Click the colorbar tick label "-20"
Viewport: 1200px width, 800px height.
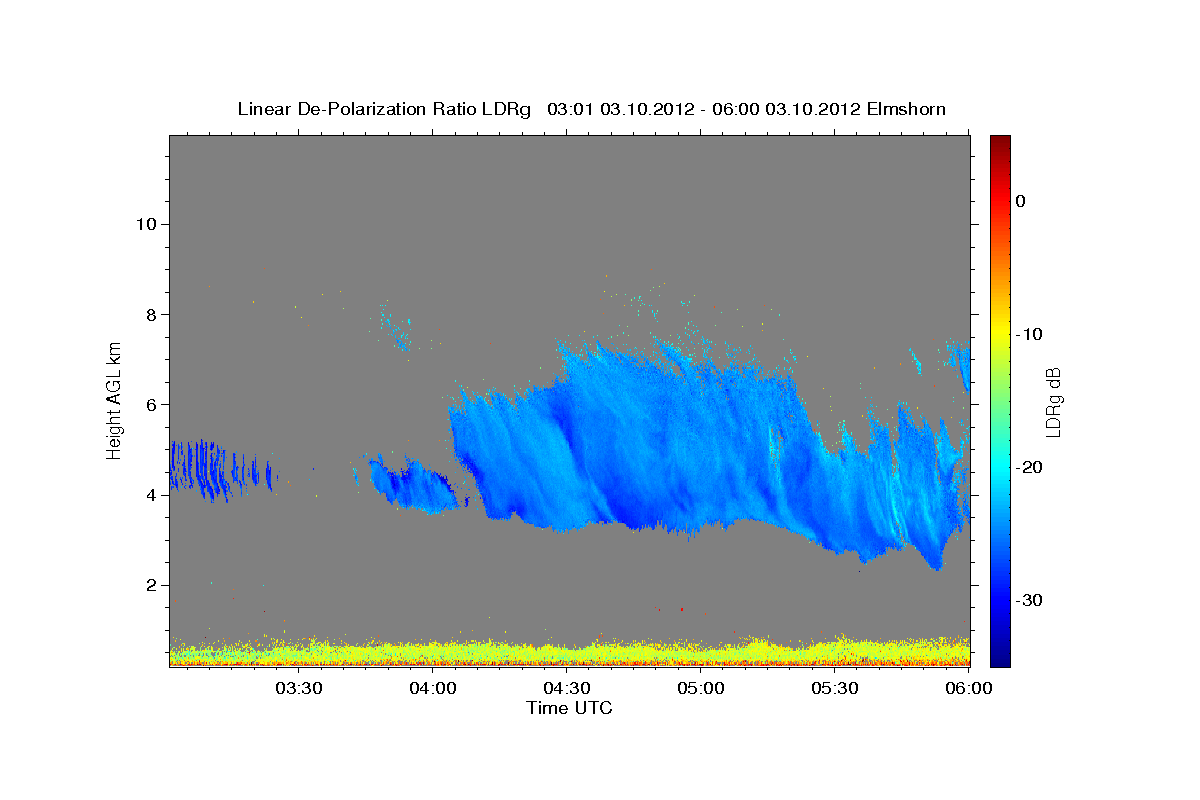coord(1030,467)
